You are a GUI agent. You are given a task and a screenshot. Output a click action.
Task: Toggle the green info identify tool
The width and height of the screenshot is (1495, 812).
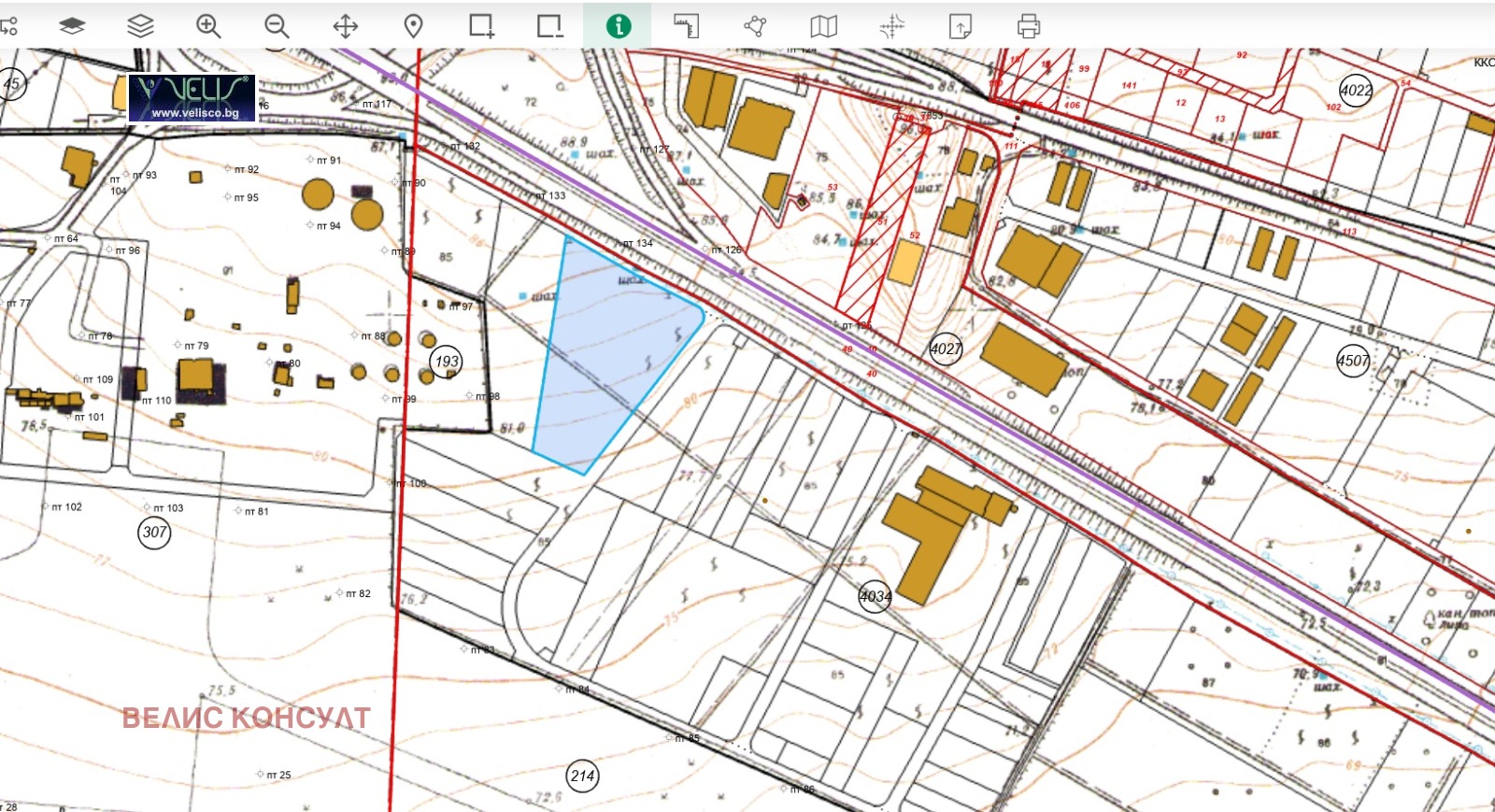(618, 26)
